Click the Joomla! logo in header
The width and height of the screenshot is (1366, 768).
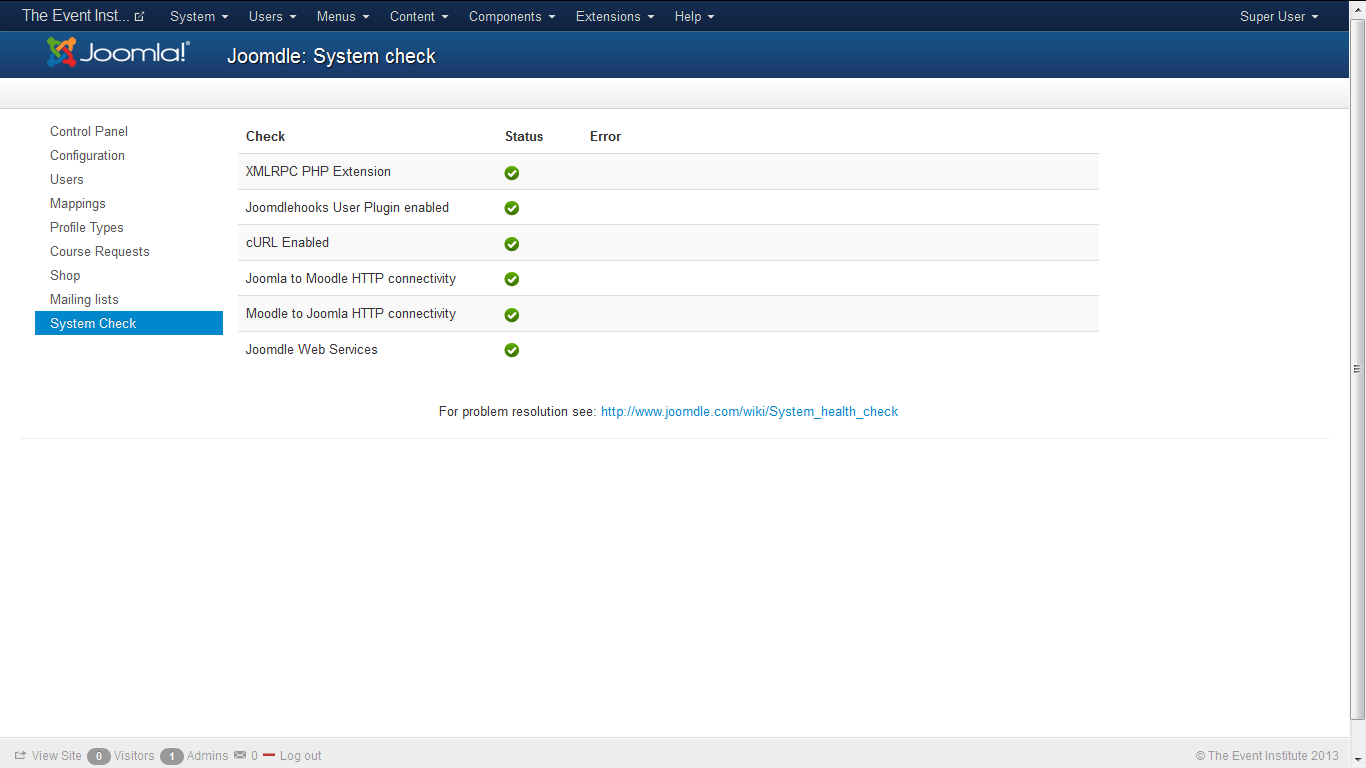118,53
